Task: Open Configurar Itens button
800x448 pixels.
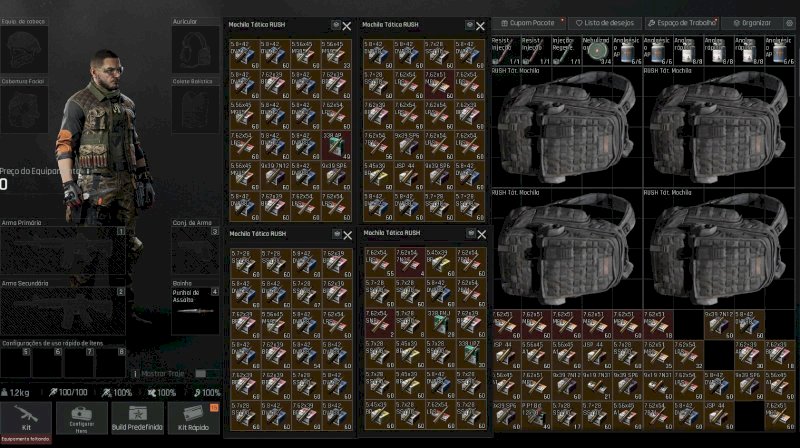Action: [82, 418]
